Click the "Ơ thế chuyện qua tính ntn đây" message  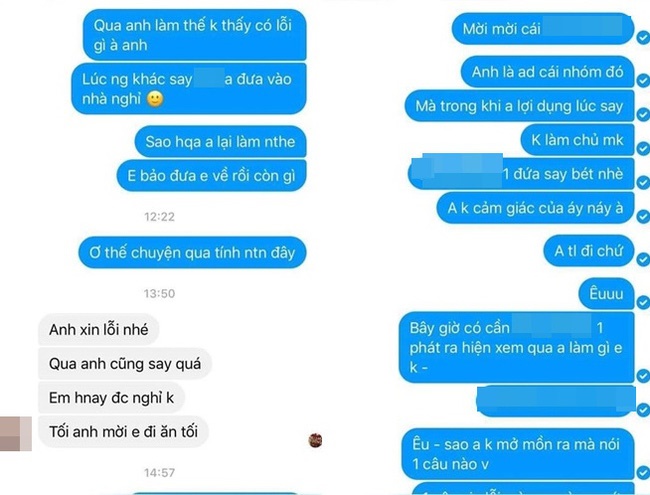pos(192,252)
